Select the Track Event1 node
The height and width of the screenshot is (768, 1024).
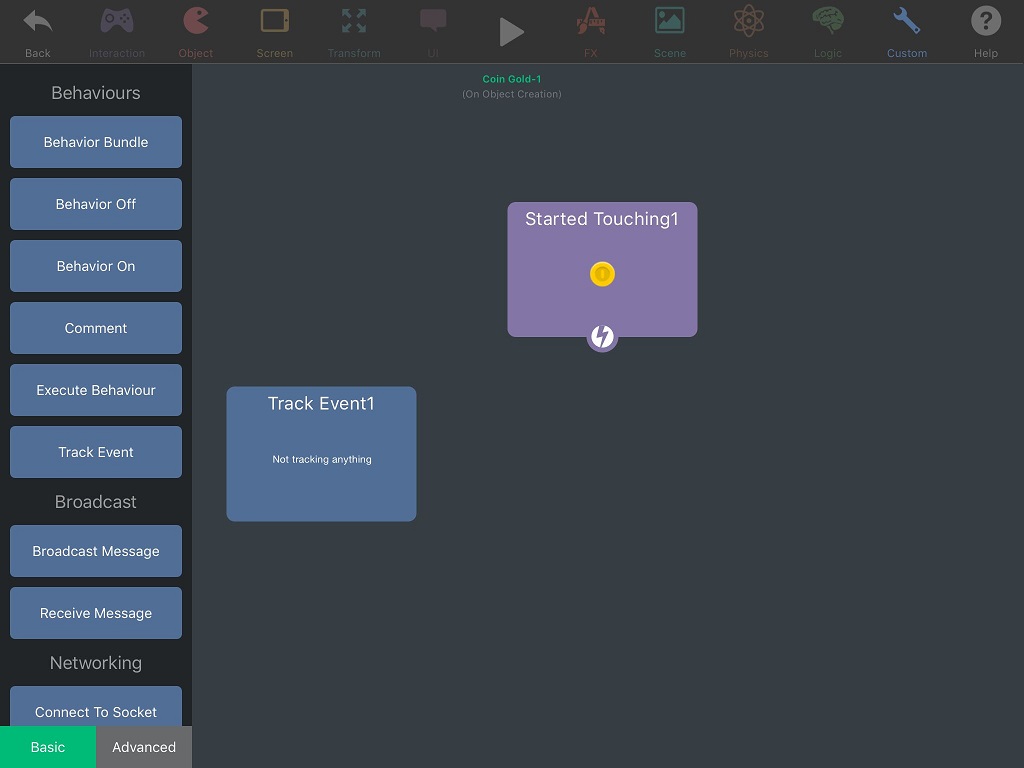point(321,454)
